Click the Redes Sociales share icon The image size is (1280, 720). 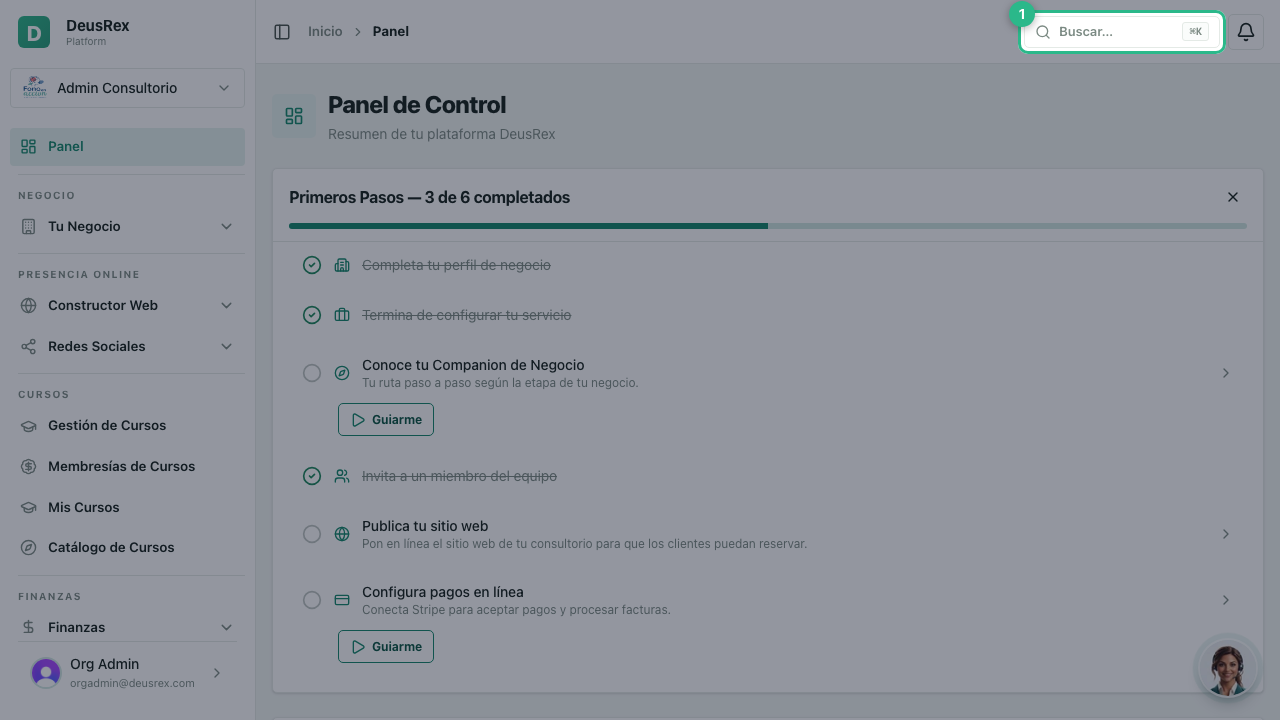click(29, 346)
